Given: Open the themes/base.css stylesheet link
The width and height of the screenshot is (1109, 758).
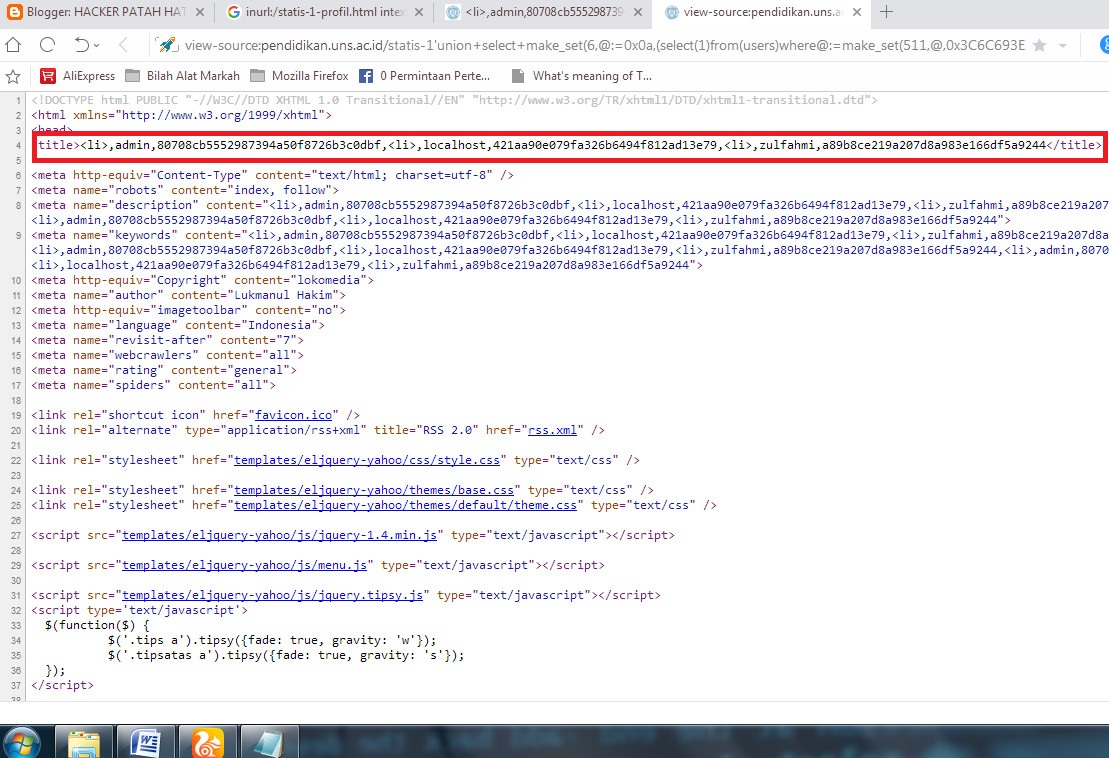Looking at the screenshot, I should click(x=373, y=490).
